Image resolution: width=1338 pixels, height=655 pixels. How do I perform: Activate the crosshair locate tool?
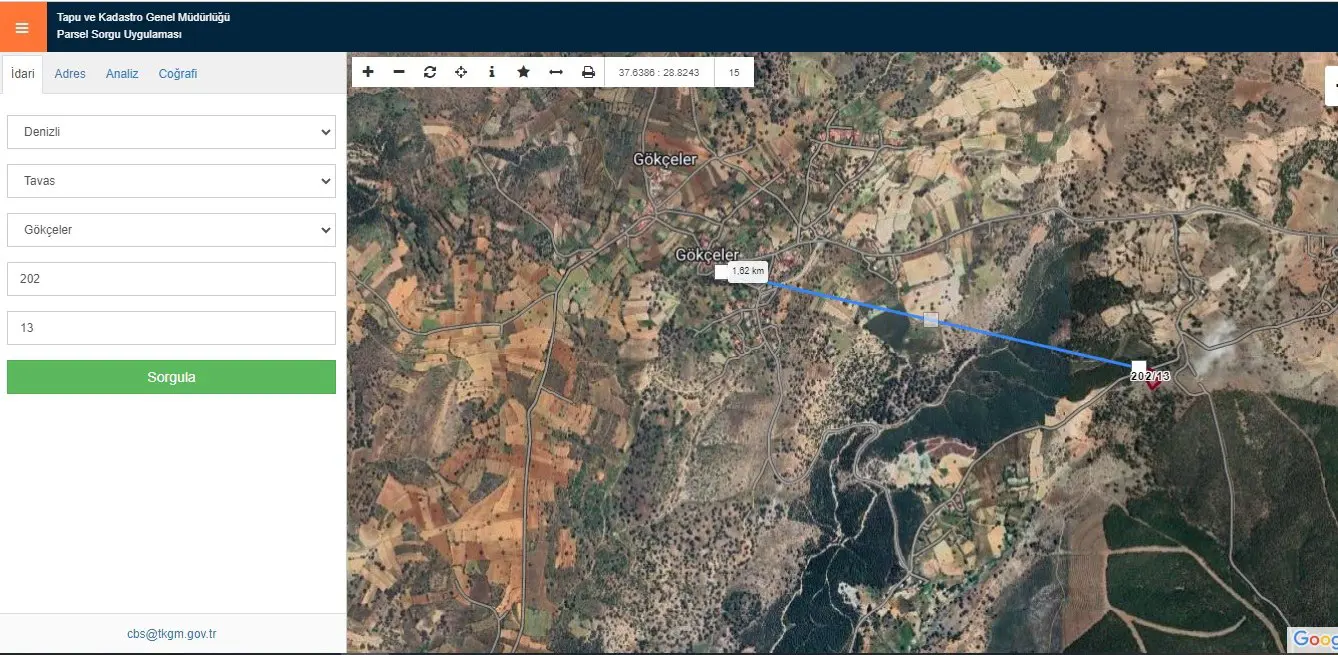(x=461, y=72)
